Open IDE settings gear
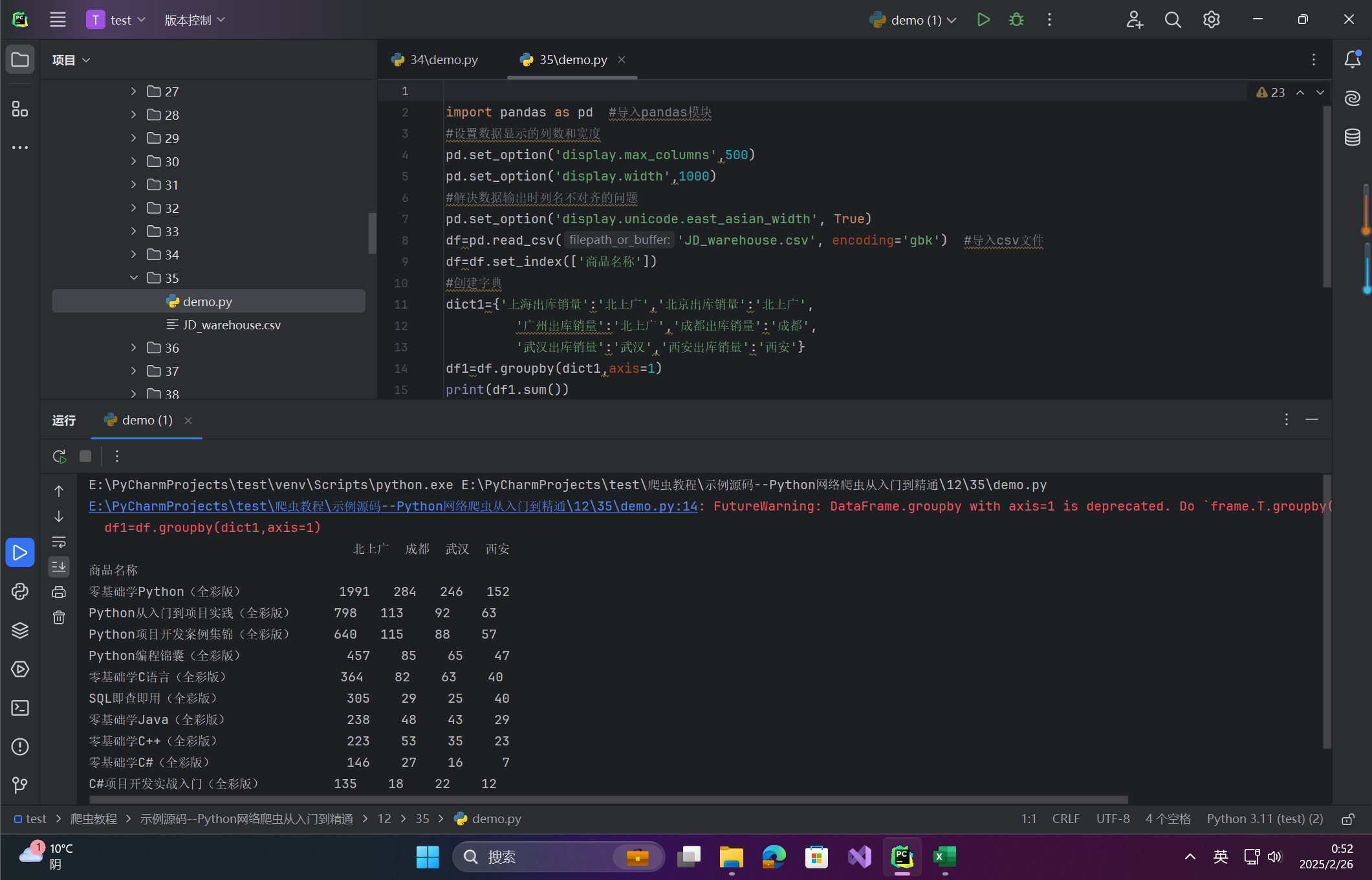The width and height of the screenshot is (1372, 880). (x=1212, y=20)
